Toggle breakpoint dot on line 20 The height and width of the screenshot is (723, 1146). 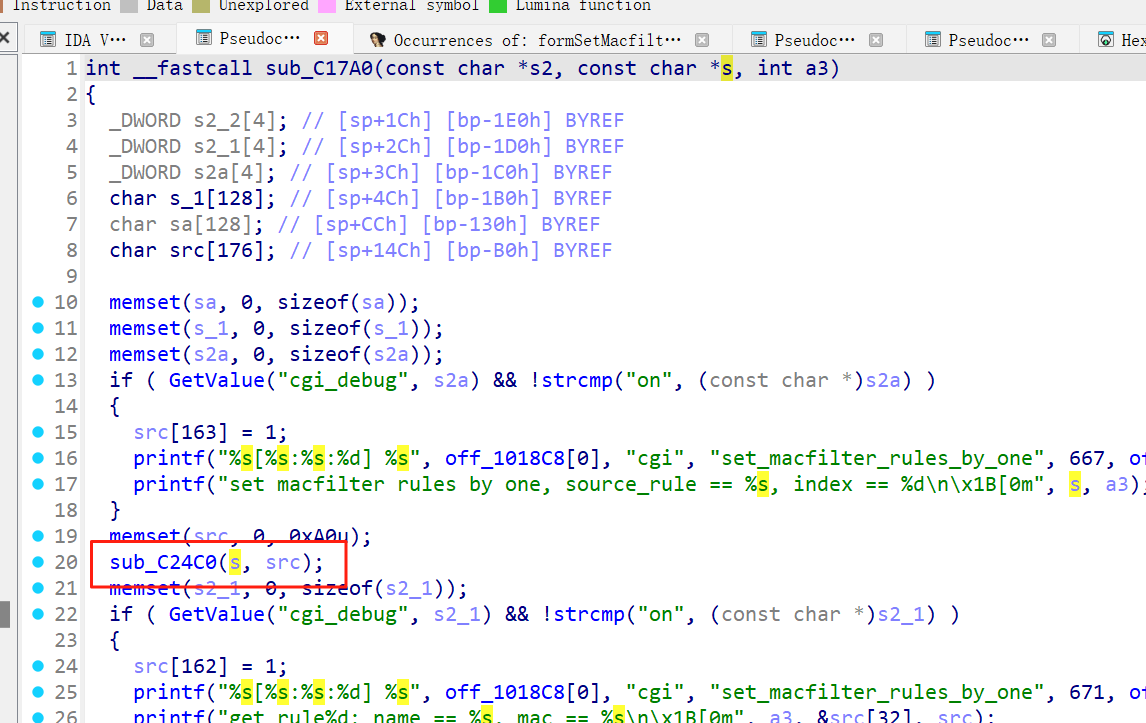coord(38,561)
